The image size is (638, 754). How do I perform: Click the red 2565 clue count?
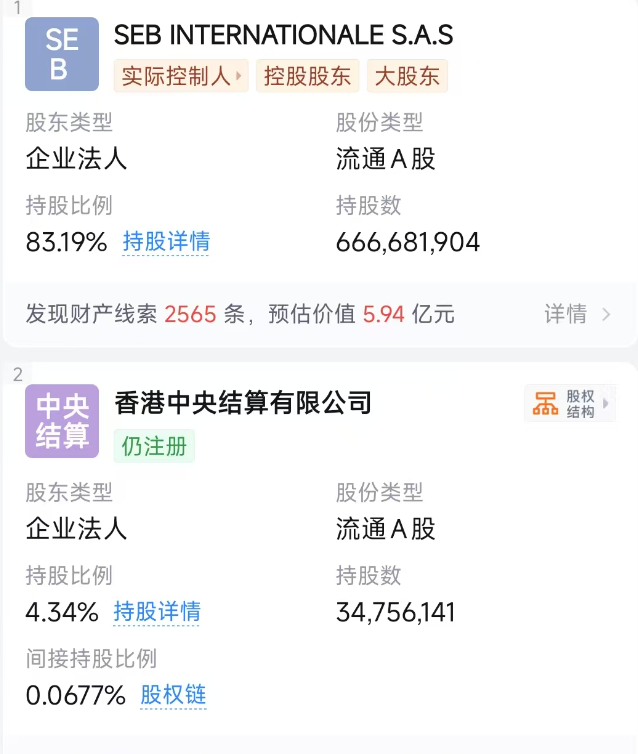pos(190,314)
